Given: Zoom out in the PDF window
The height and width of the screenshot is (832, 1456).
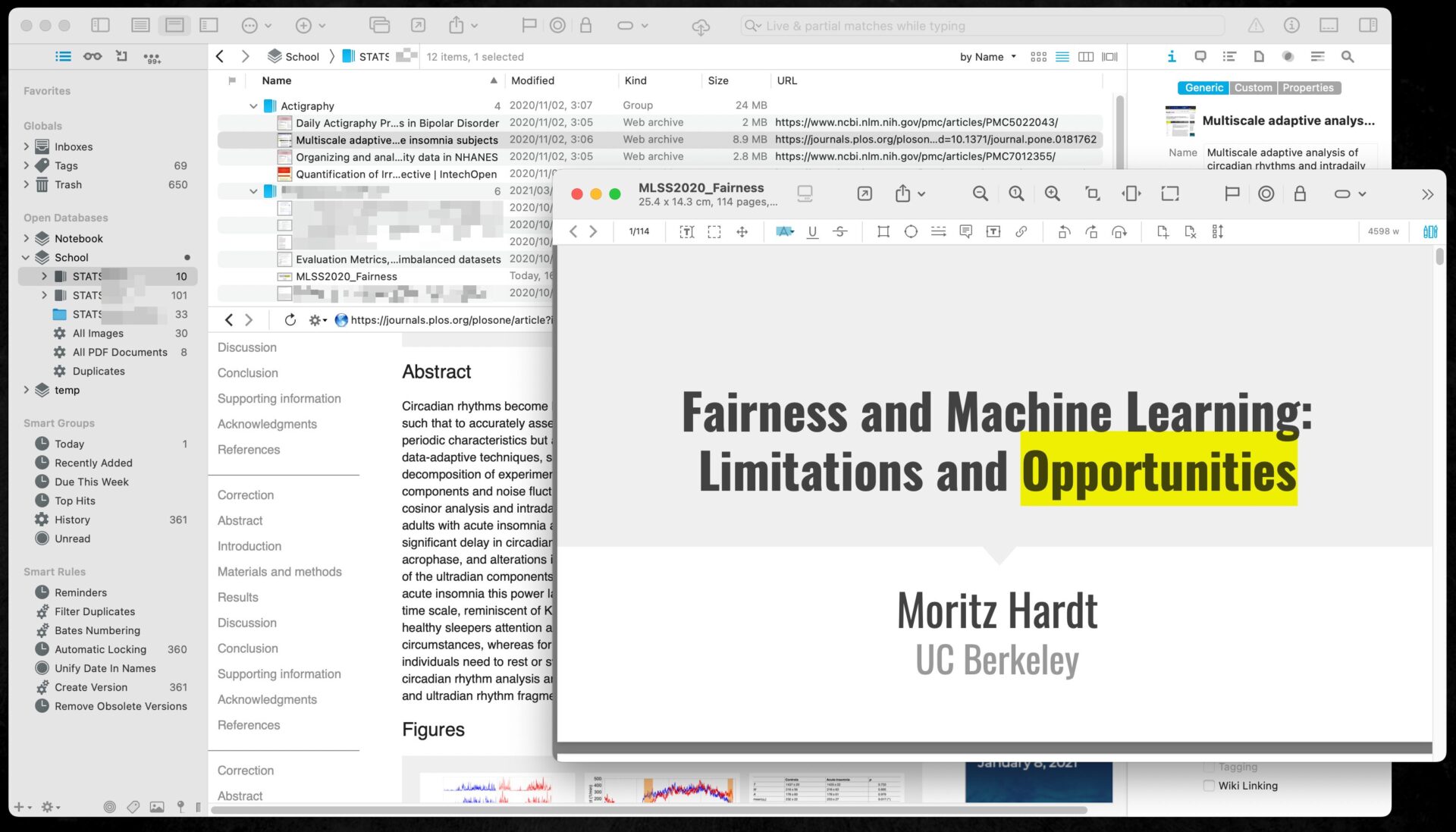Looking at the screenshot, I should (980, 194).
